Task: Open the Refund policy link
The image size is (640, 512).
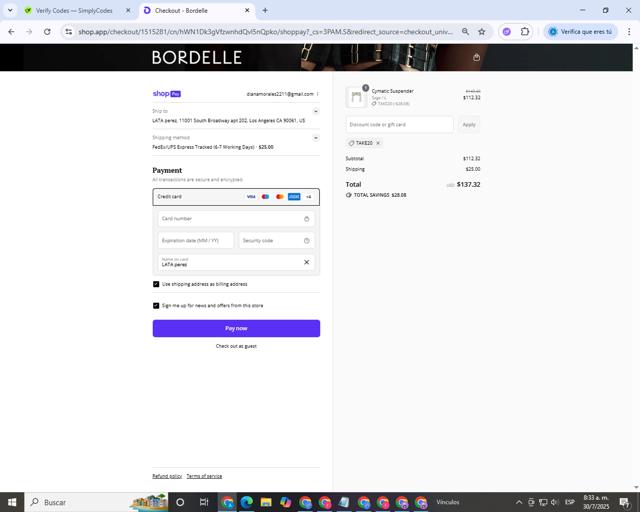Action: (167, 476)
